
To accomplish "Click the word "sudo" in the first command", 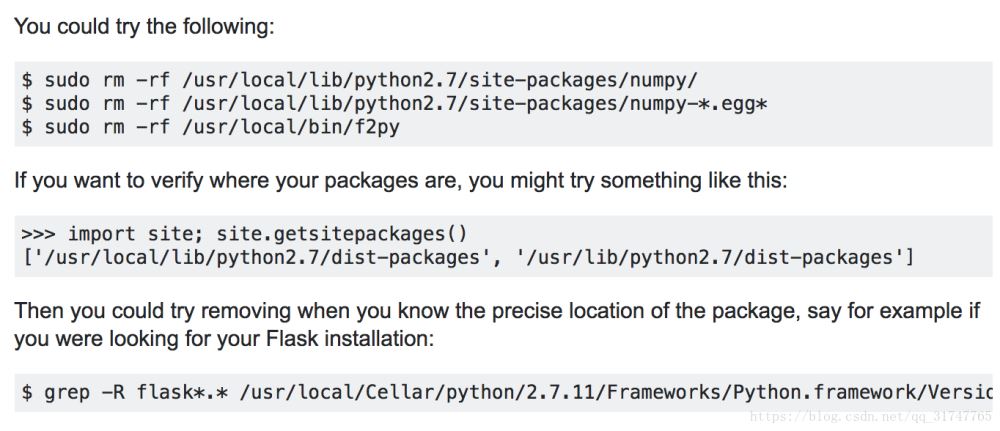I will [67, 80].
